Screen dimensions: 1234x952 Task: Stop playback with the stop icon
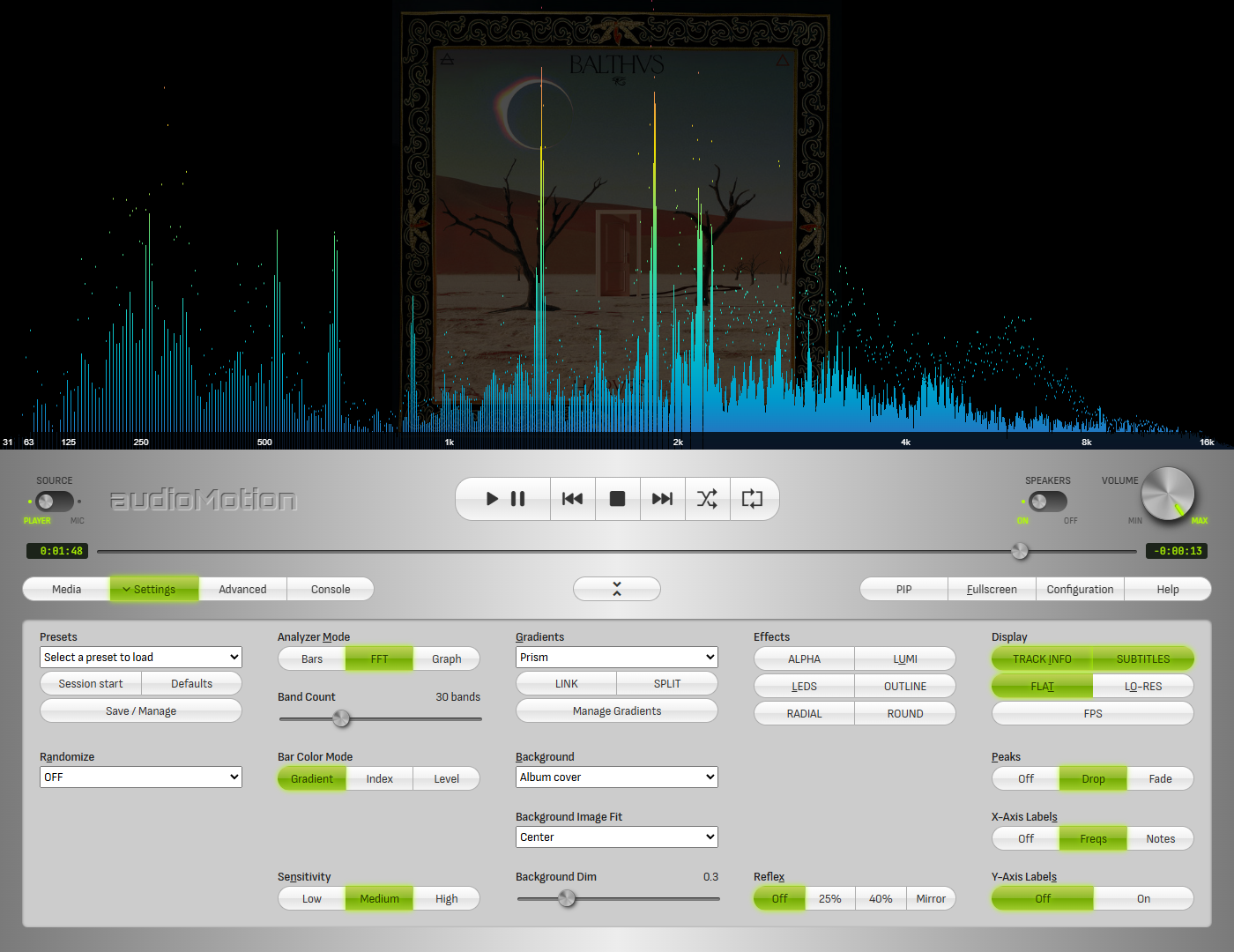tap(618, 499)
